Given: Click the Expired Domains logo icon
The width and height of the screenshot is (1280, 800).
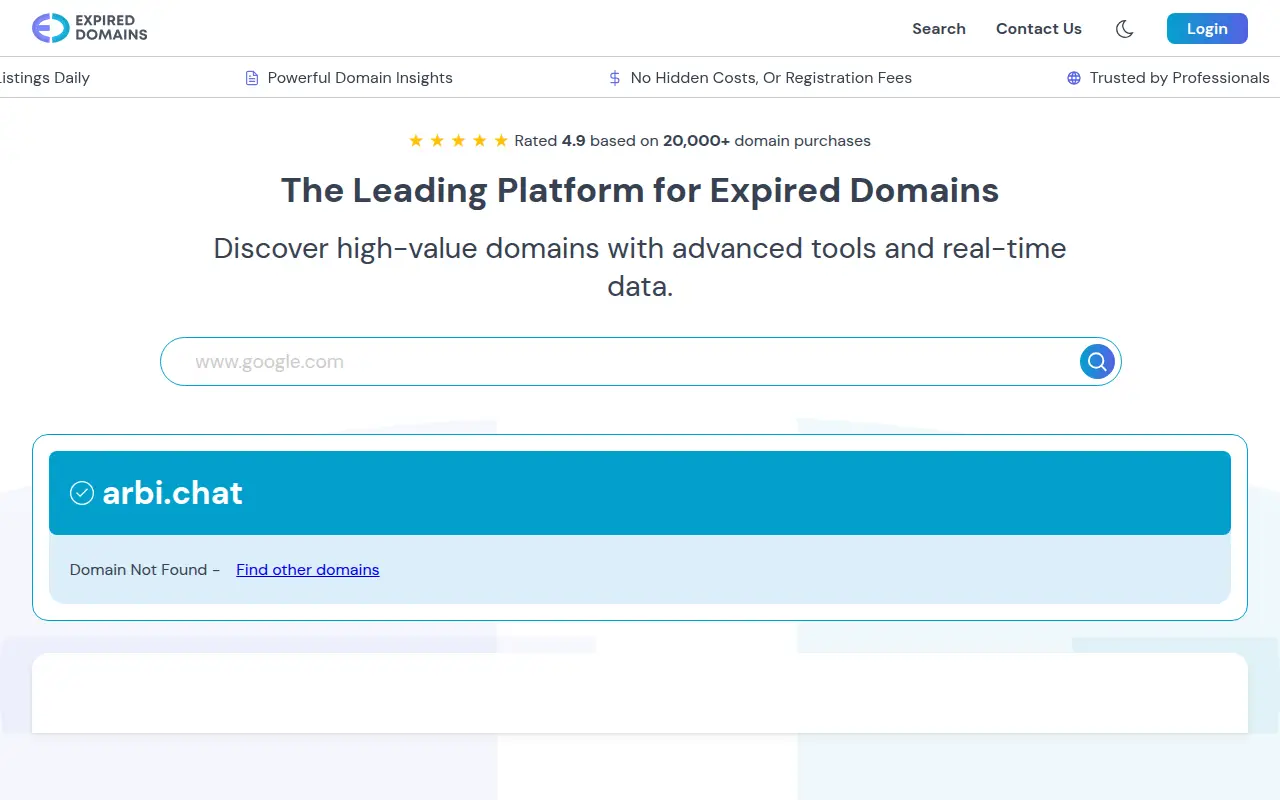Looking at the screenshot, I should (50, 28).
